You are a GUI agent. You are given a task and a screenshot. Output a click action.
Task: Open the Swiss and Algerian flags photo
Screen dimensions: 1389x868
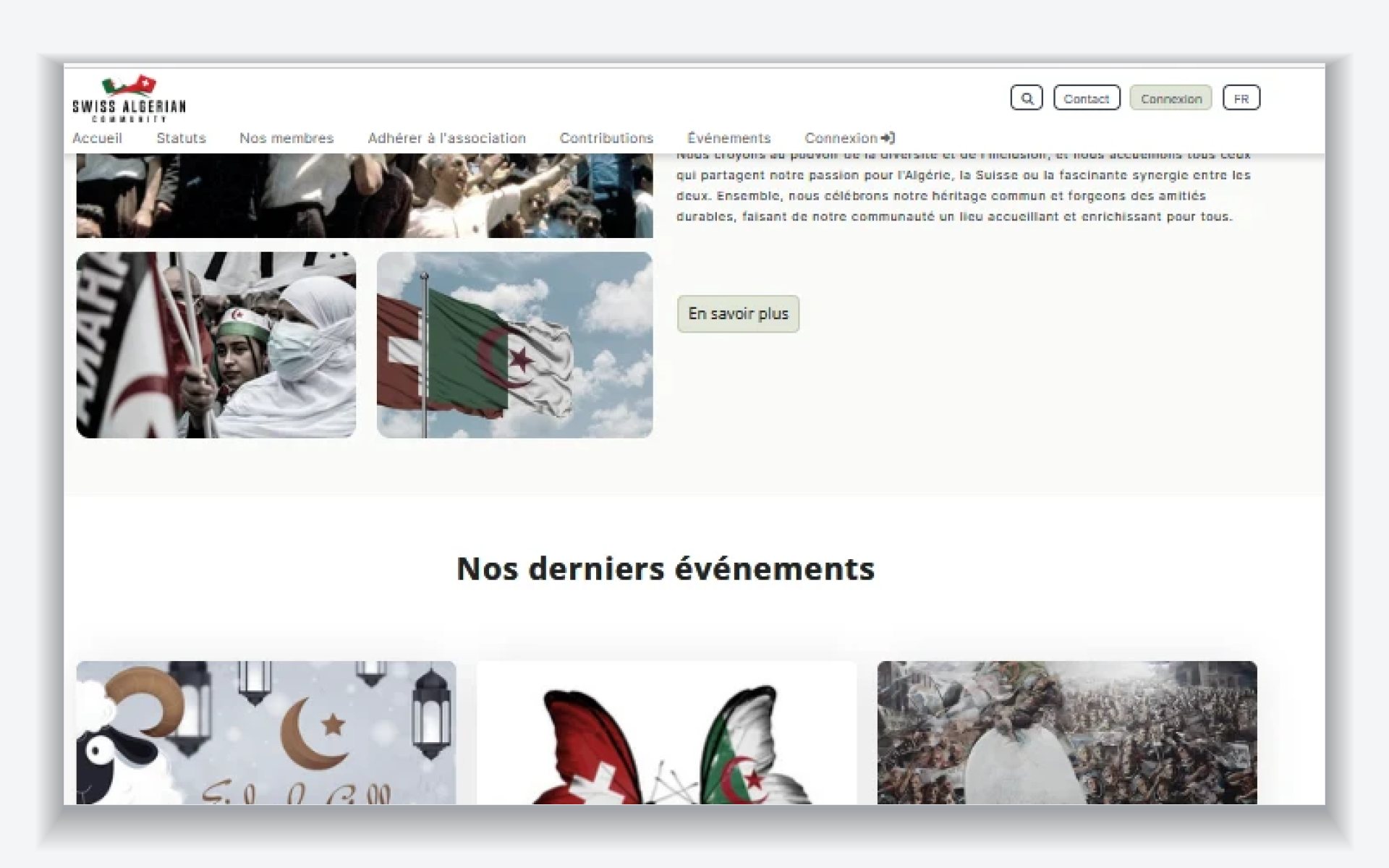[x=514, y=345]
